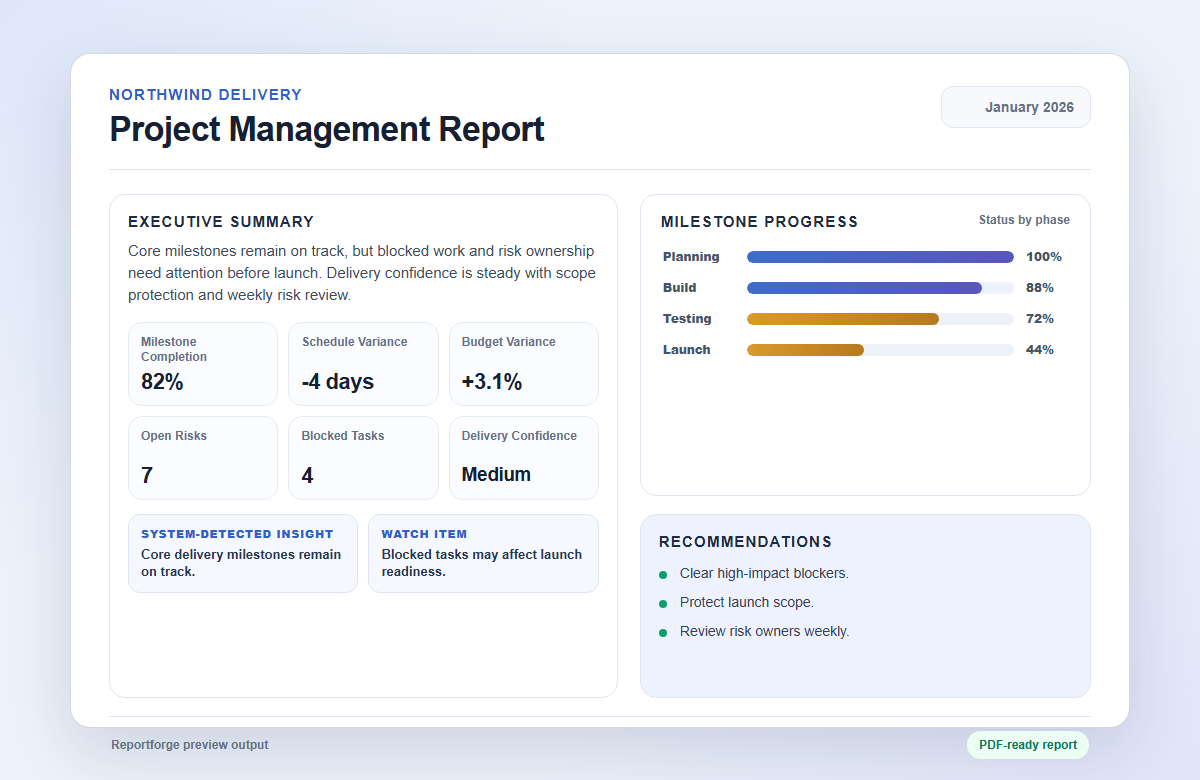Screen dimensions: 1200x780
Task: Click the Milestone Progress heading
Action: [x=760, y=222]
